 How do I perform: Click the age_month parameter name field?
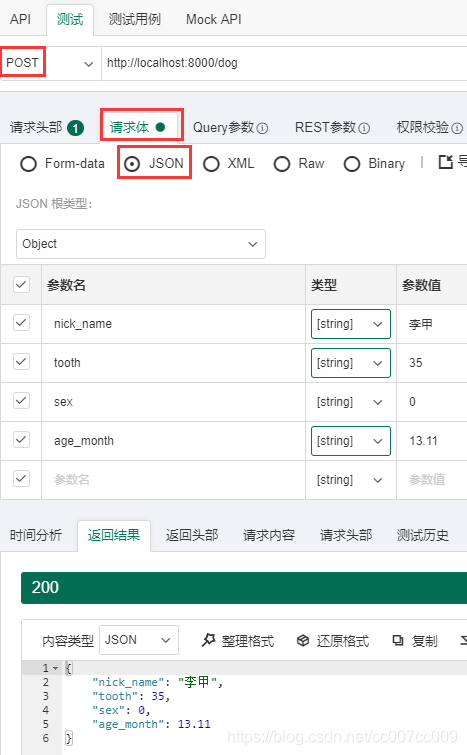tap(173, 441)
